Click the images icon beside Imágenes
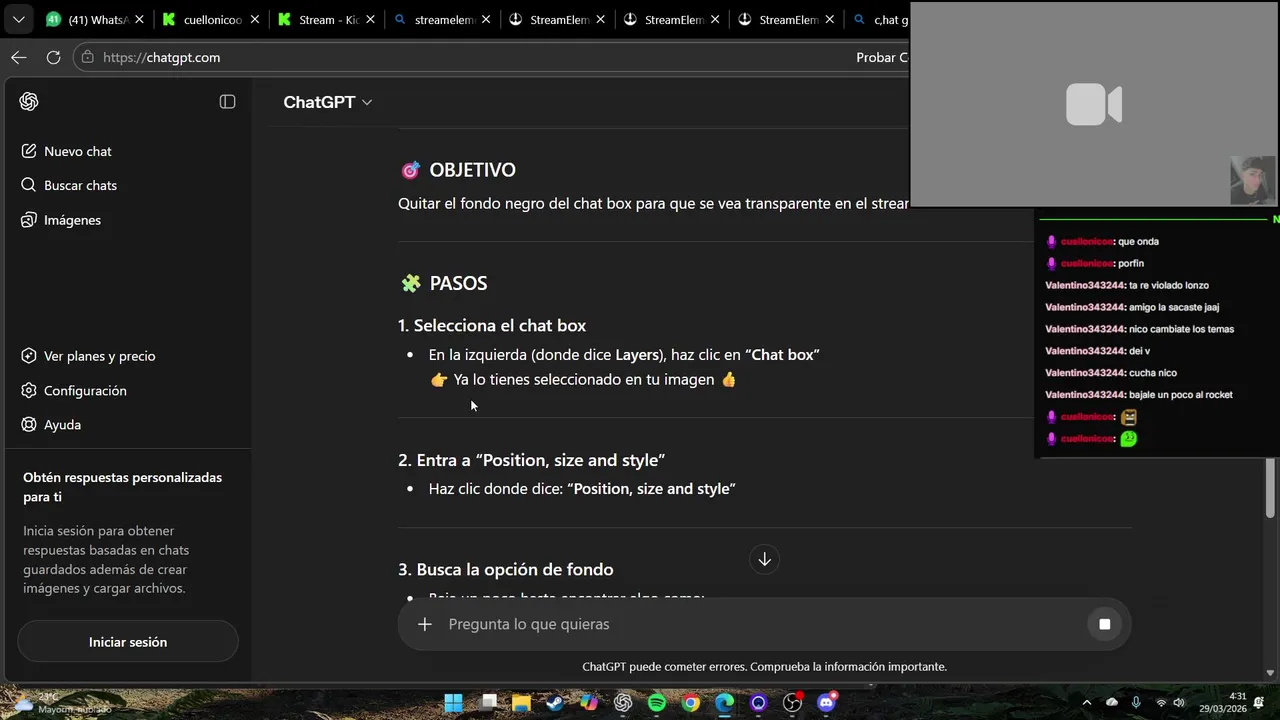This screenshot has height=720, width=1280. (29, 220)
